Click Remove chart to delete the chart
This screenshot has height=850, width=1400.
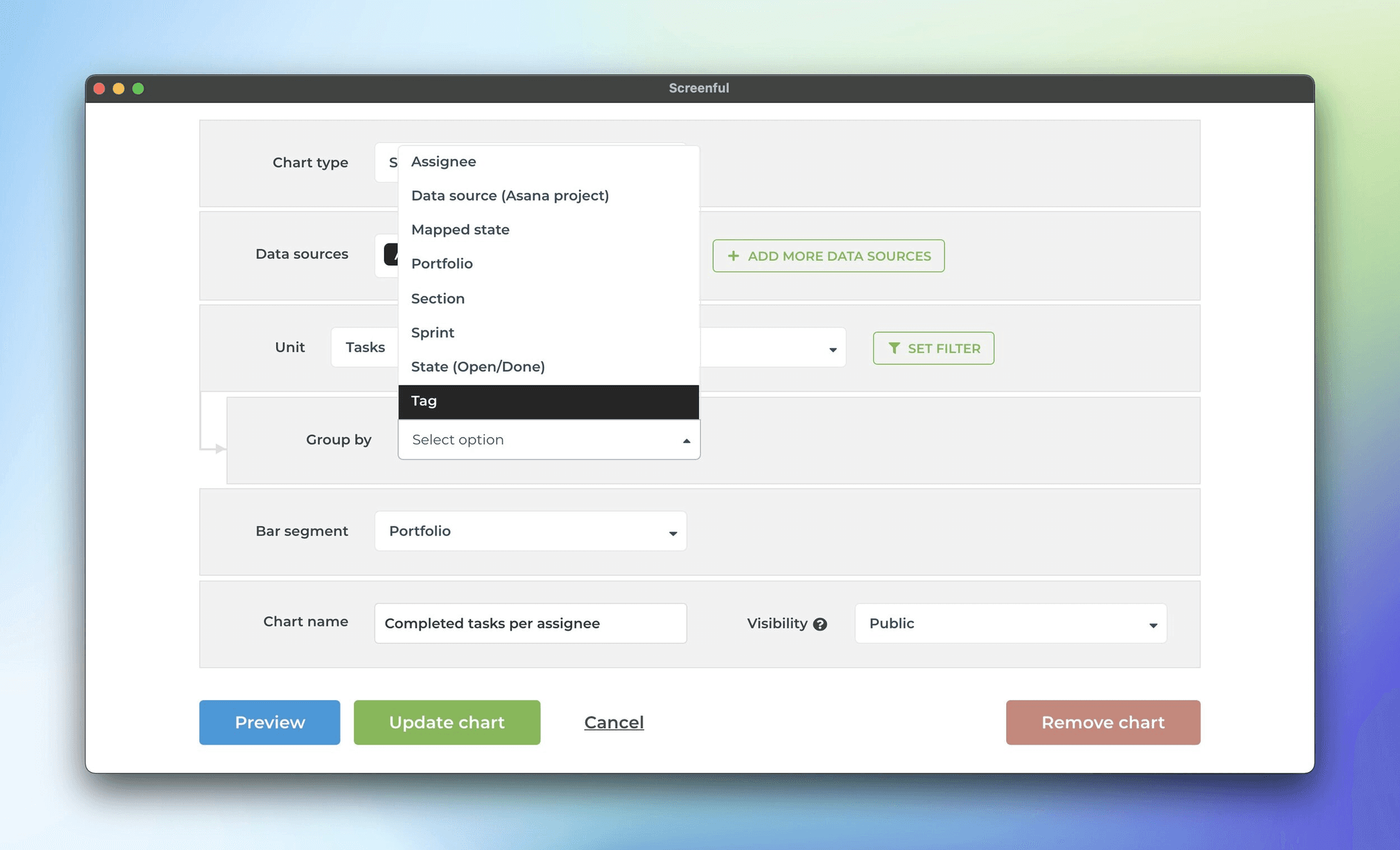pos(1103,722)
